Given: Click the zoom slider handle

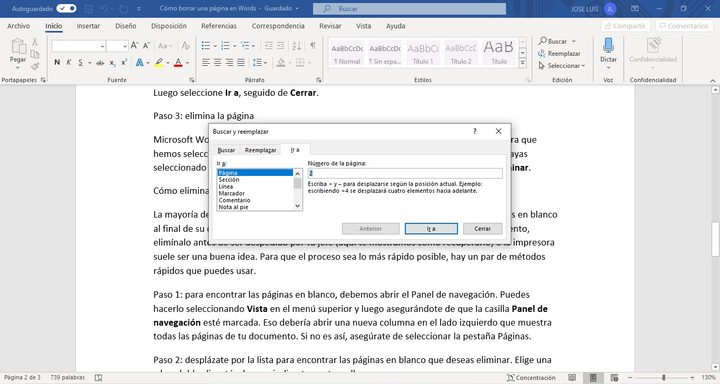Looking at the screenshot, I should [664, 378].
